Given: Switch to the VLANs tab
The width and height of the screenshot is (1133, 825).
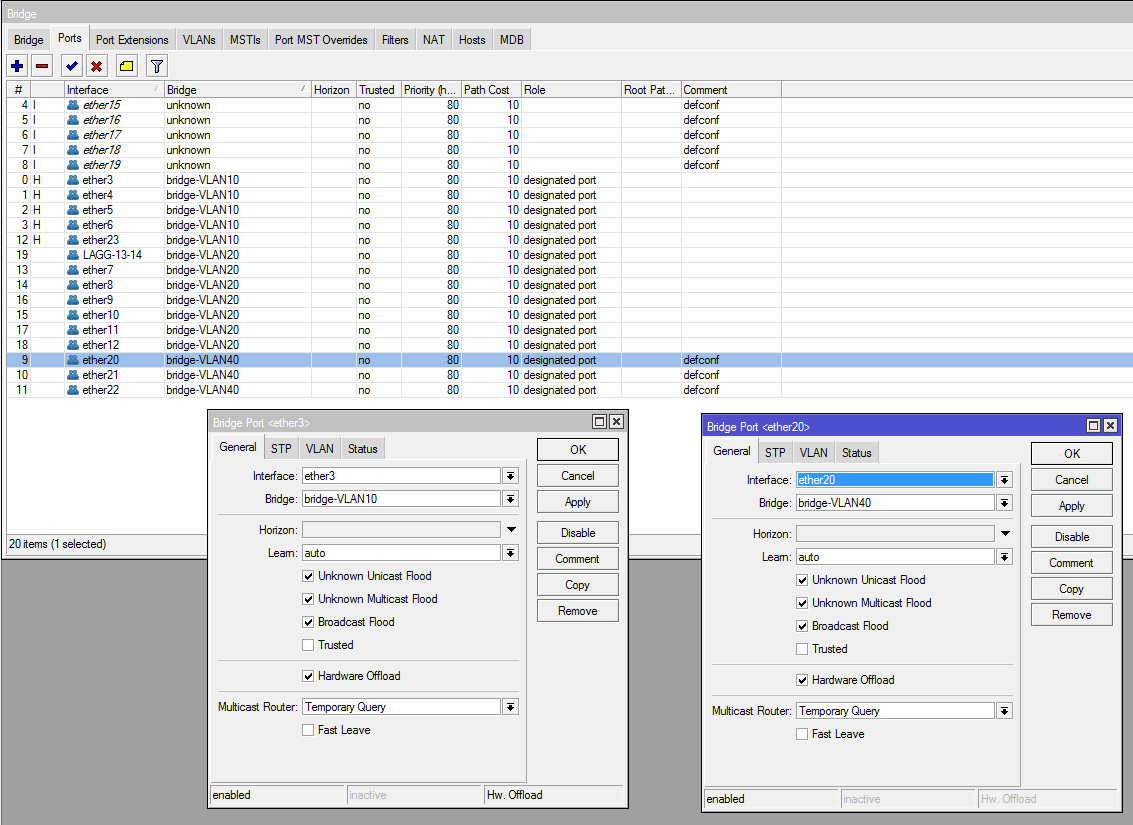Looking at the screenshot, I should (x=199, y=40).
